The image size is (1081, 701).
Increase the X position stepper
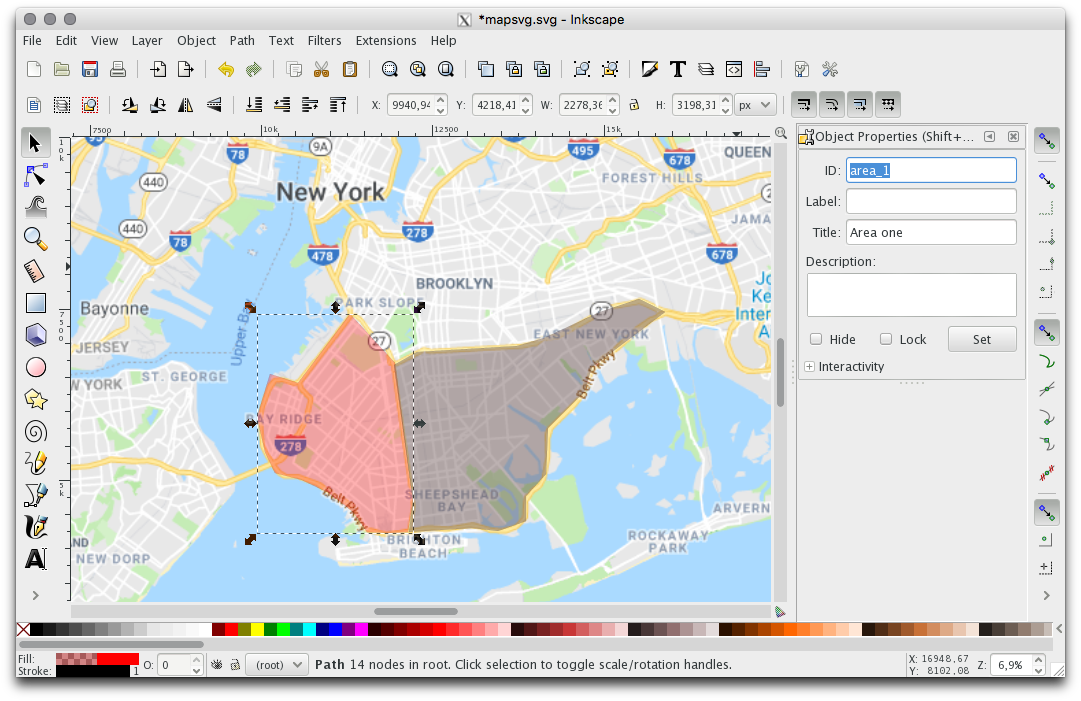pos(441,100)
